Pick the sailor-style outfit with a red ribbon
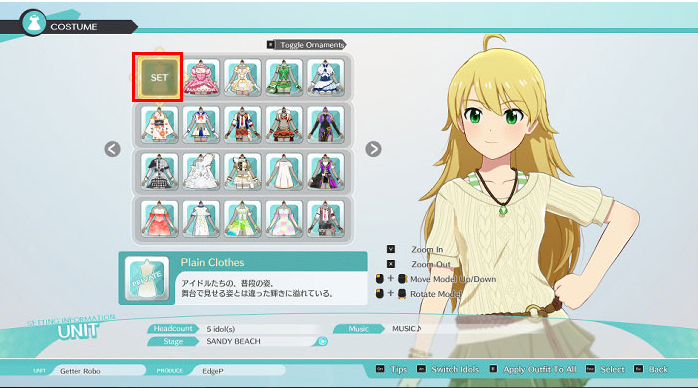Viewport: 698px width, 388px height. click(x=201, y=125)
